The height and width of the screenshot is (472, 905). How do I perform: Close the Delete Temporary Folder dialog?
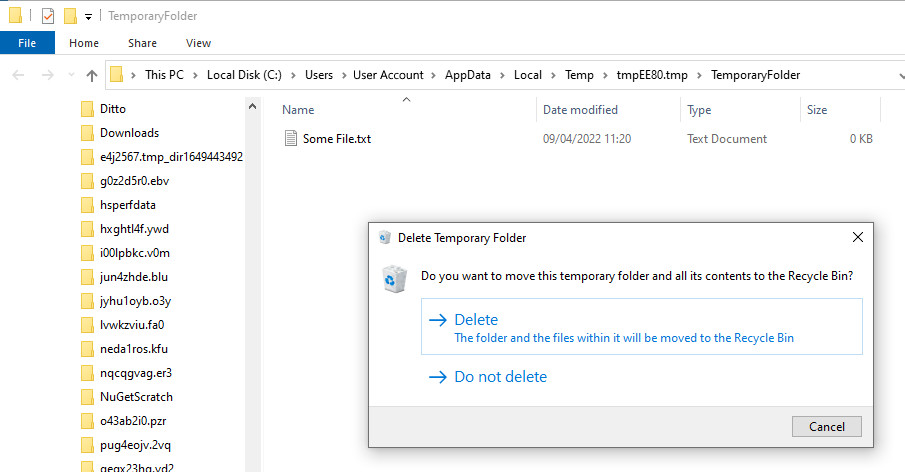(858, 237)
